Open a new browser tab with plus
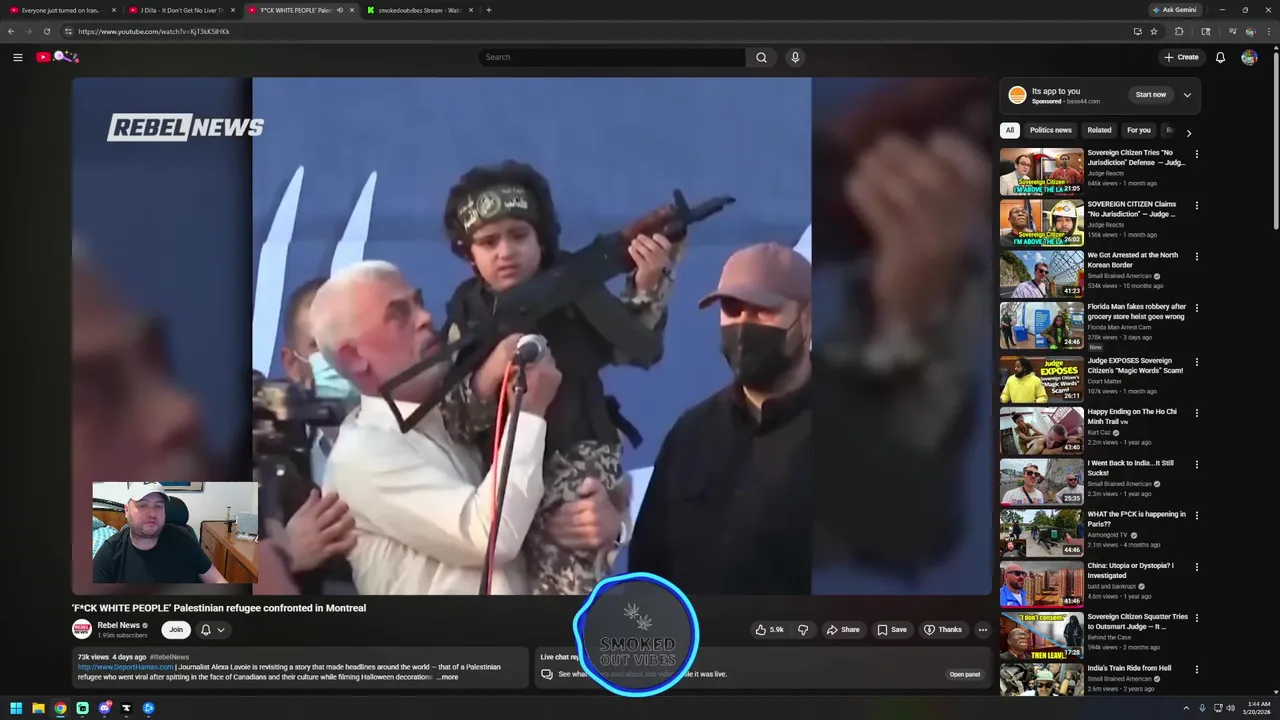The width and height of the screenshot is (1280, 720). tap(488, 10)
